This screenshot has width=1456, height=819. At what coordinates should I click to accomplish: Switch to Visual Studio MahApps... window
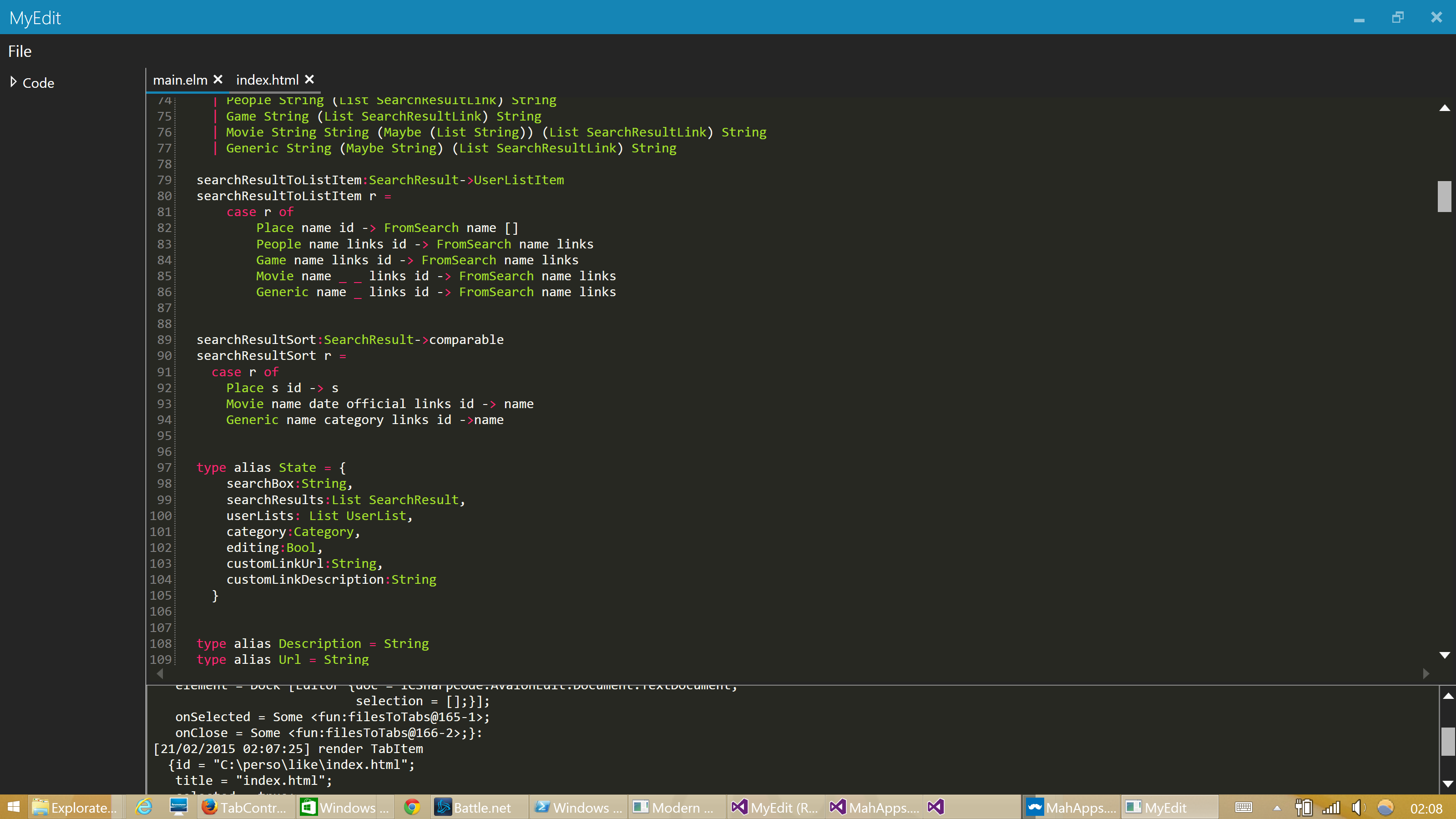point(874,807)
